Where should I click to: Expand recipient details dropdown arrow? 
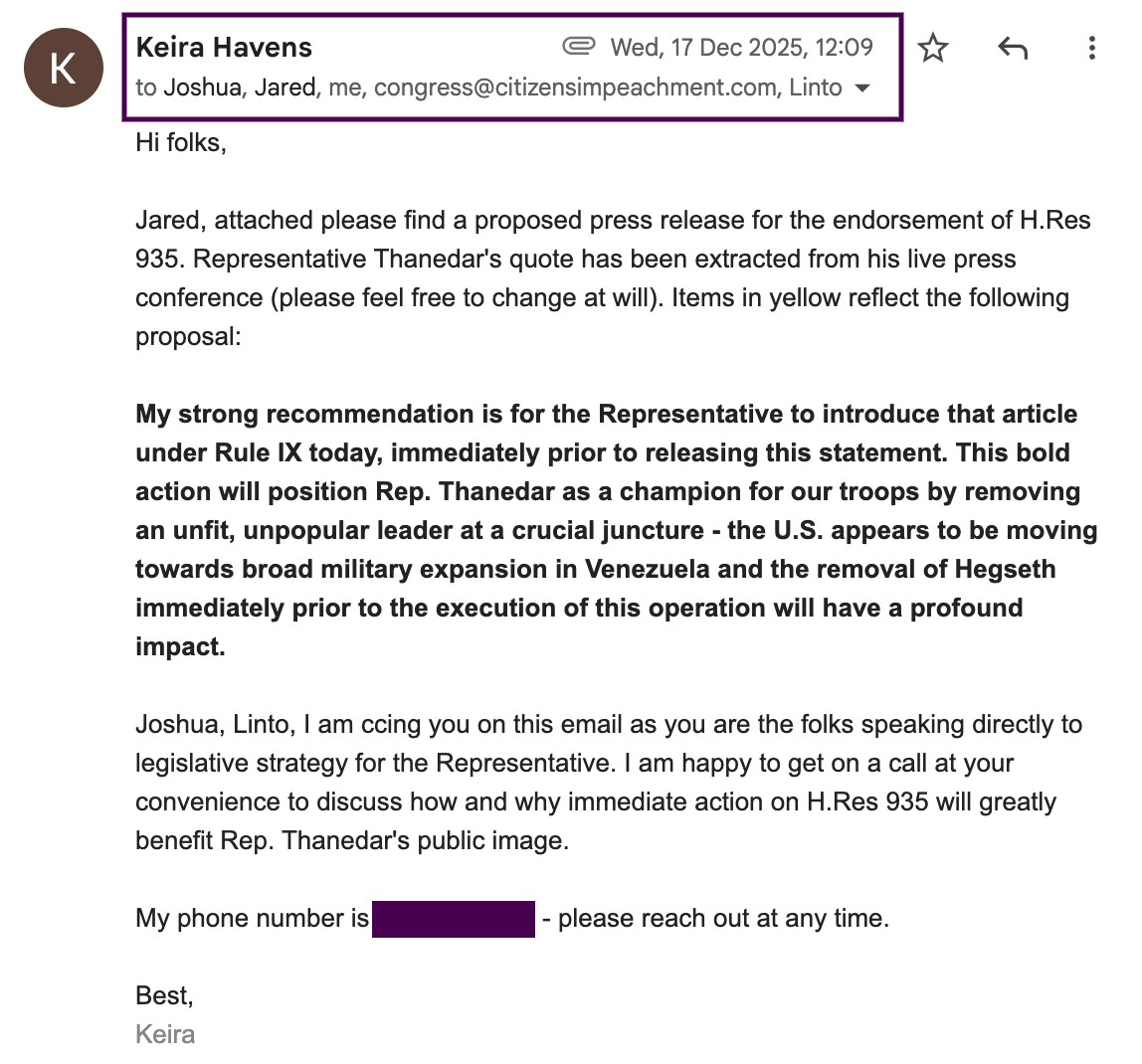(x=862, y=89)
